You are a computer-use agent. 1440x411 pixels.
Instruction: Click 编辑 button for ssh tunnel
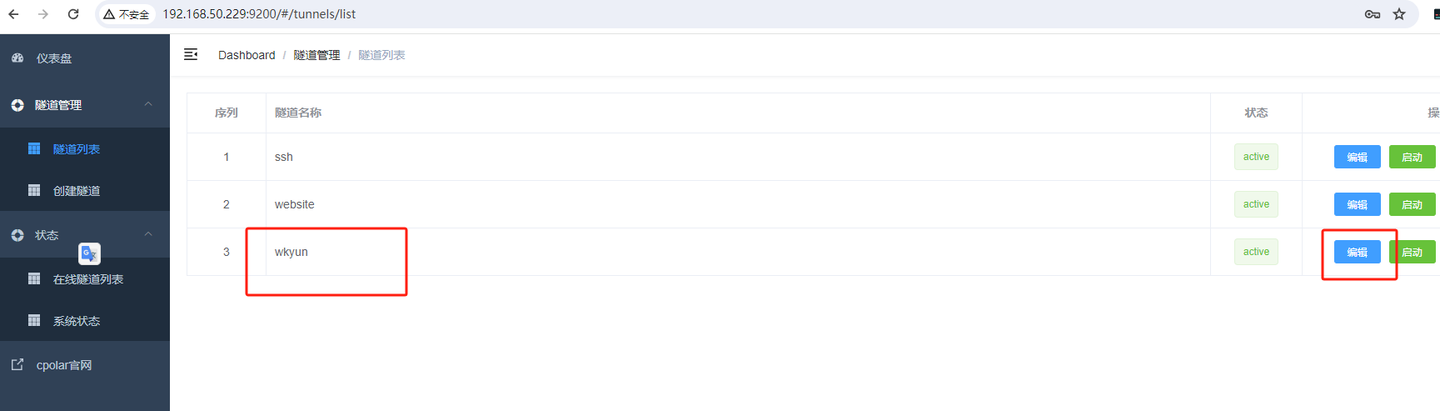1357,157
